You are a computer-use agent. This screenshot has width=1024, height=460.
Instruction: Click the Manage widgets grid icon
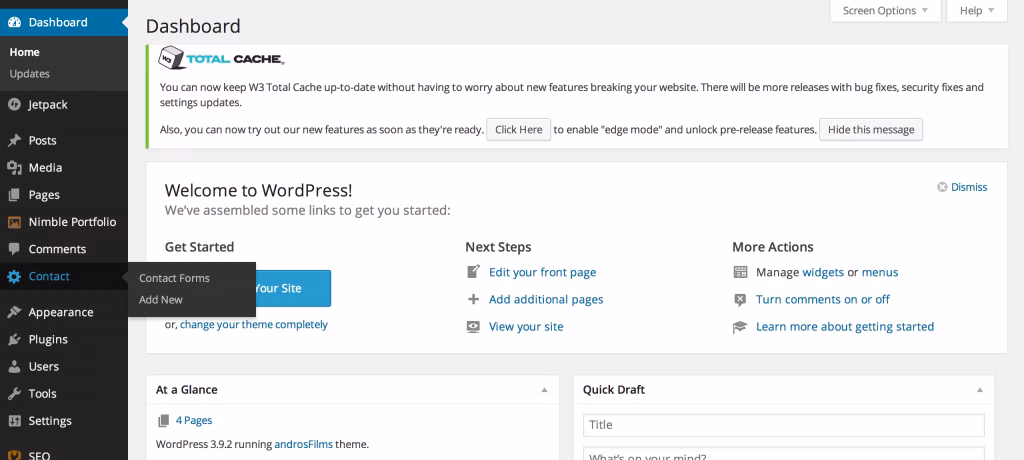pyautogui.click(x=740, y=272)
